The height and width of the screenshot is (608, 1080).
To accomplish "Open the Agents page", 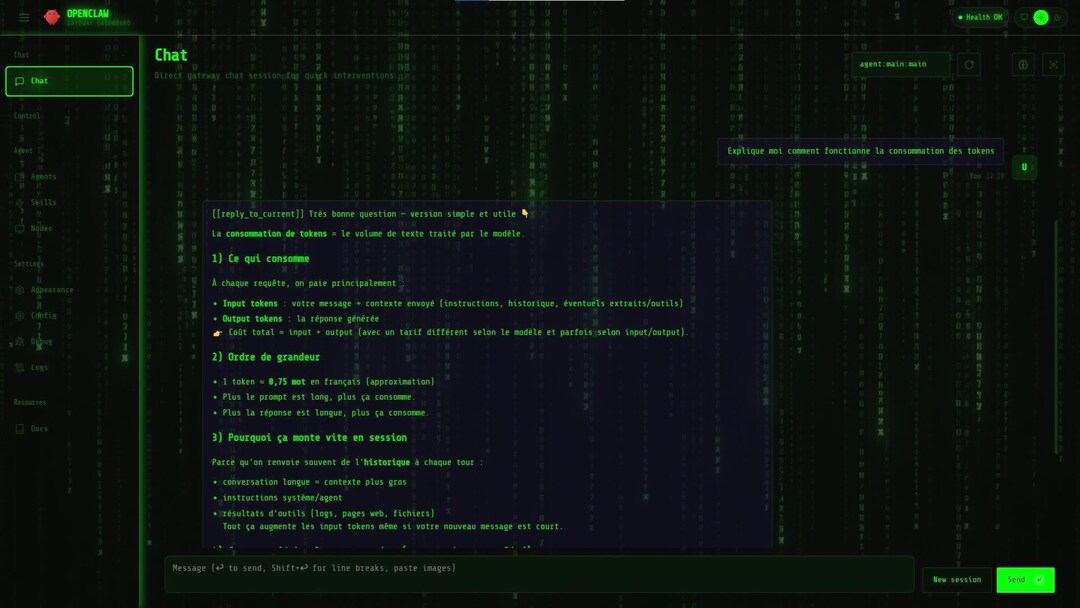I will (x=69, y=176).
